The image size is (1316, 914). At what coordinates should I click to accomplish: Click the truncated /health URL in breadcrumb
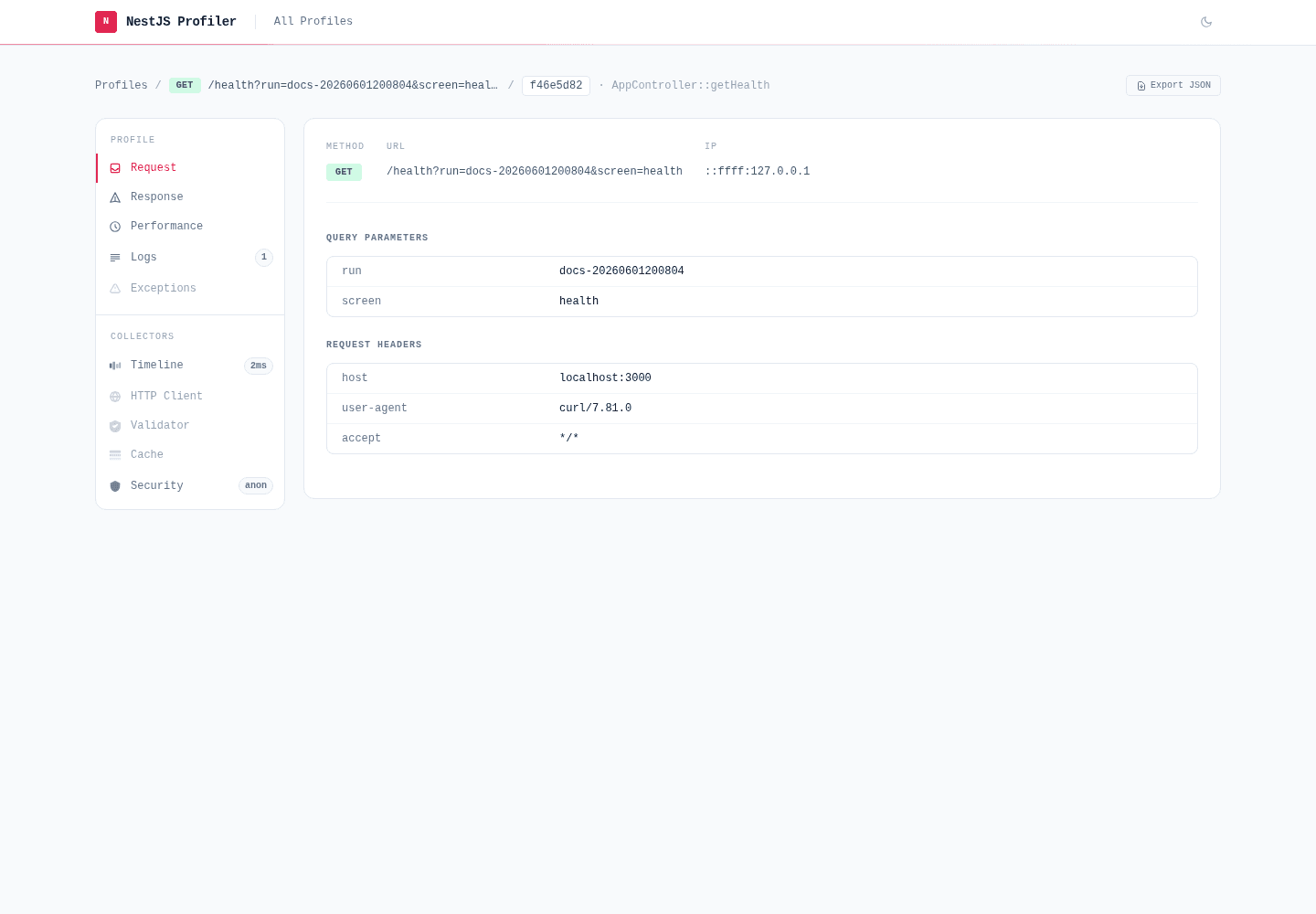353,85
